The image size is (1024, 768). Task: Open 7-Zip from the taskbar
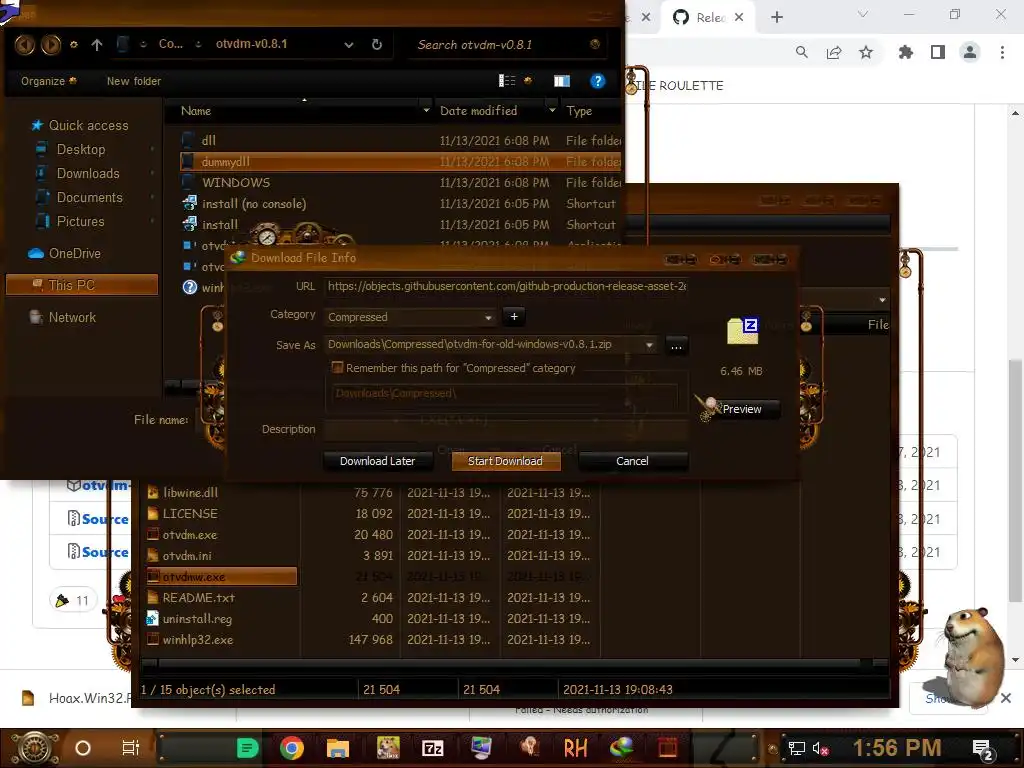coord(432,748)
